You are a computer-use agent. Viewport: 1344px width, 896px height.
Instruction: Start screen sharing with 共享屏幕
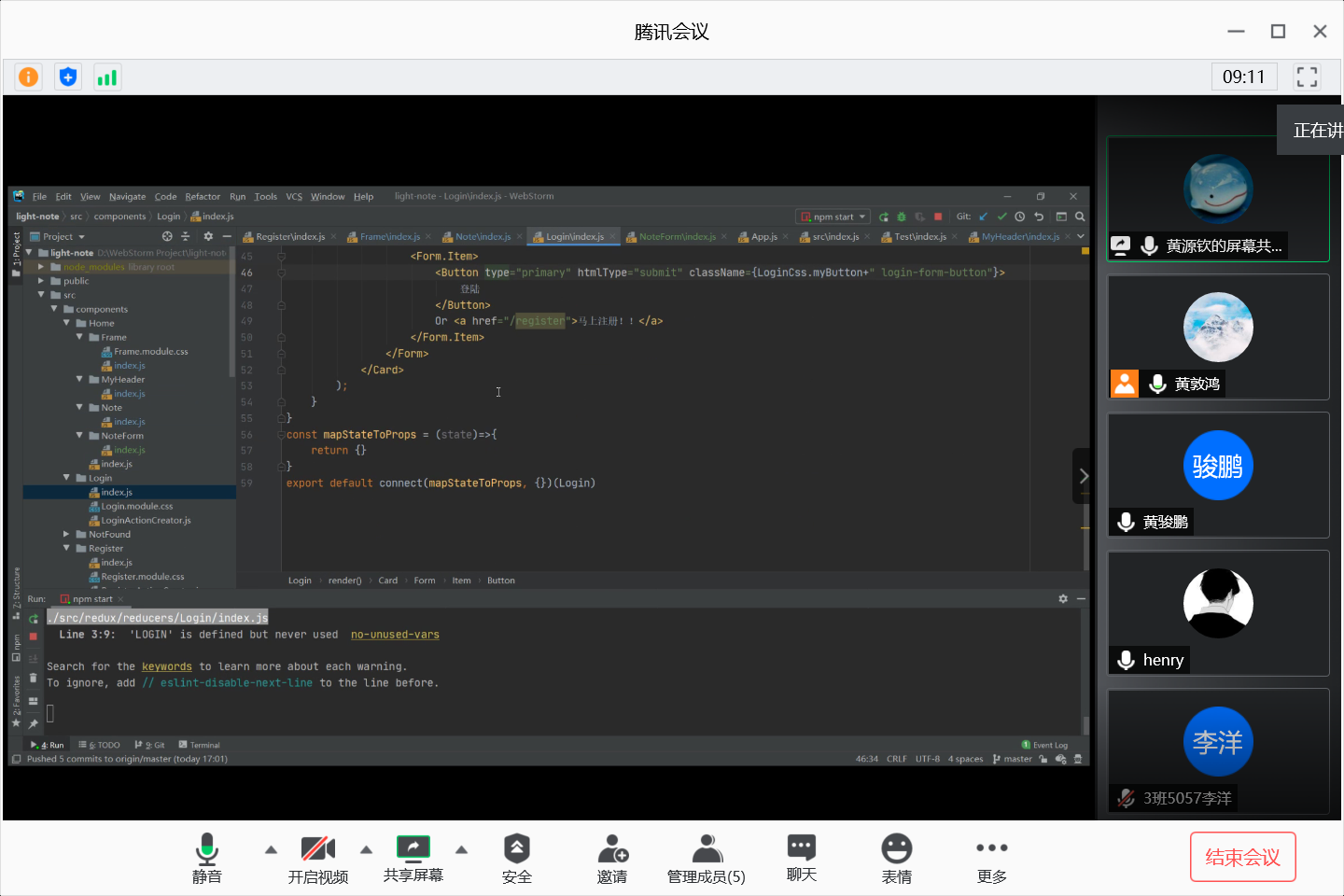[413, 858]
